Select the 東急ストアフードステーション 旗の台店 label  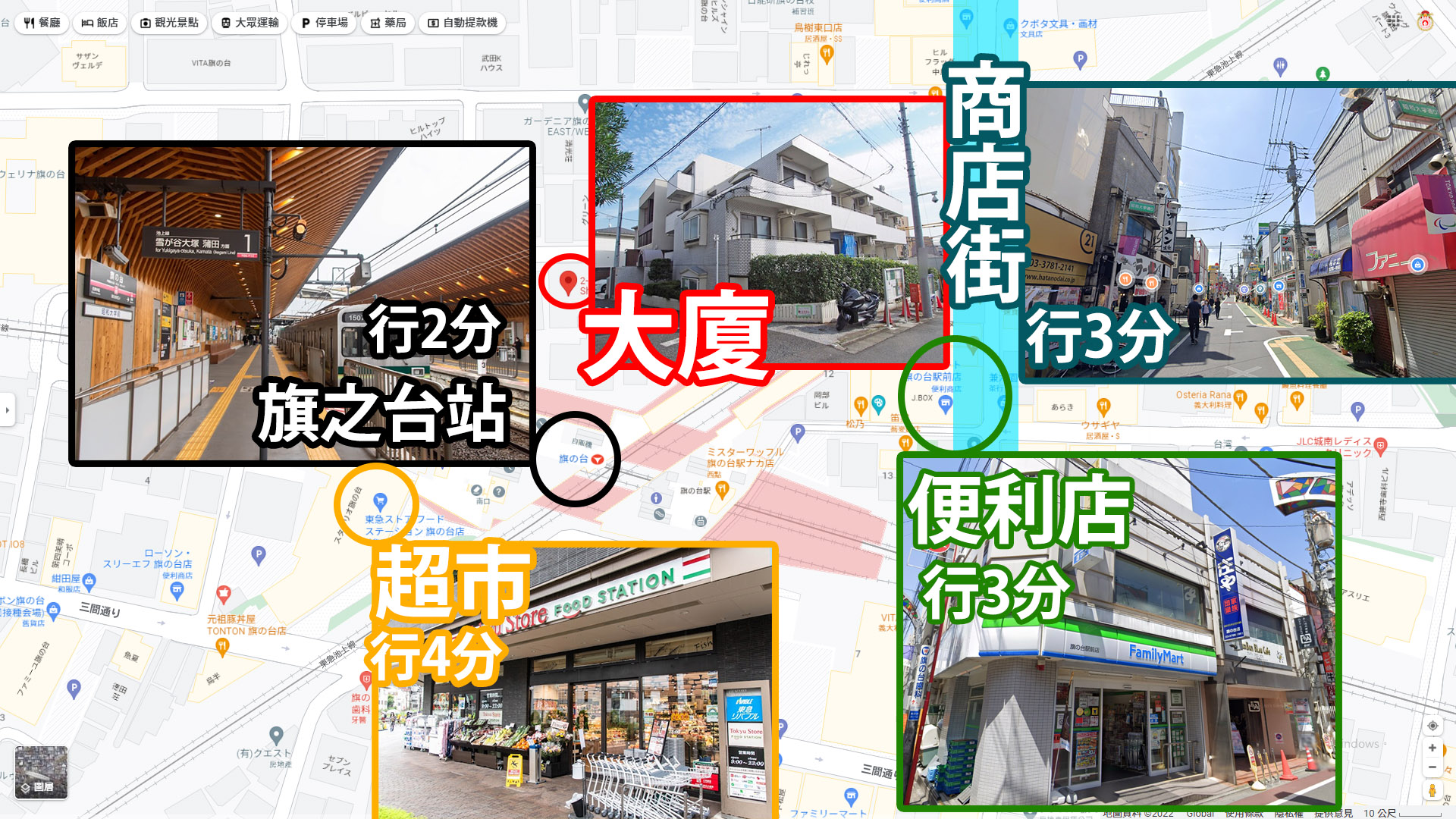tap(414, 526)
